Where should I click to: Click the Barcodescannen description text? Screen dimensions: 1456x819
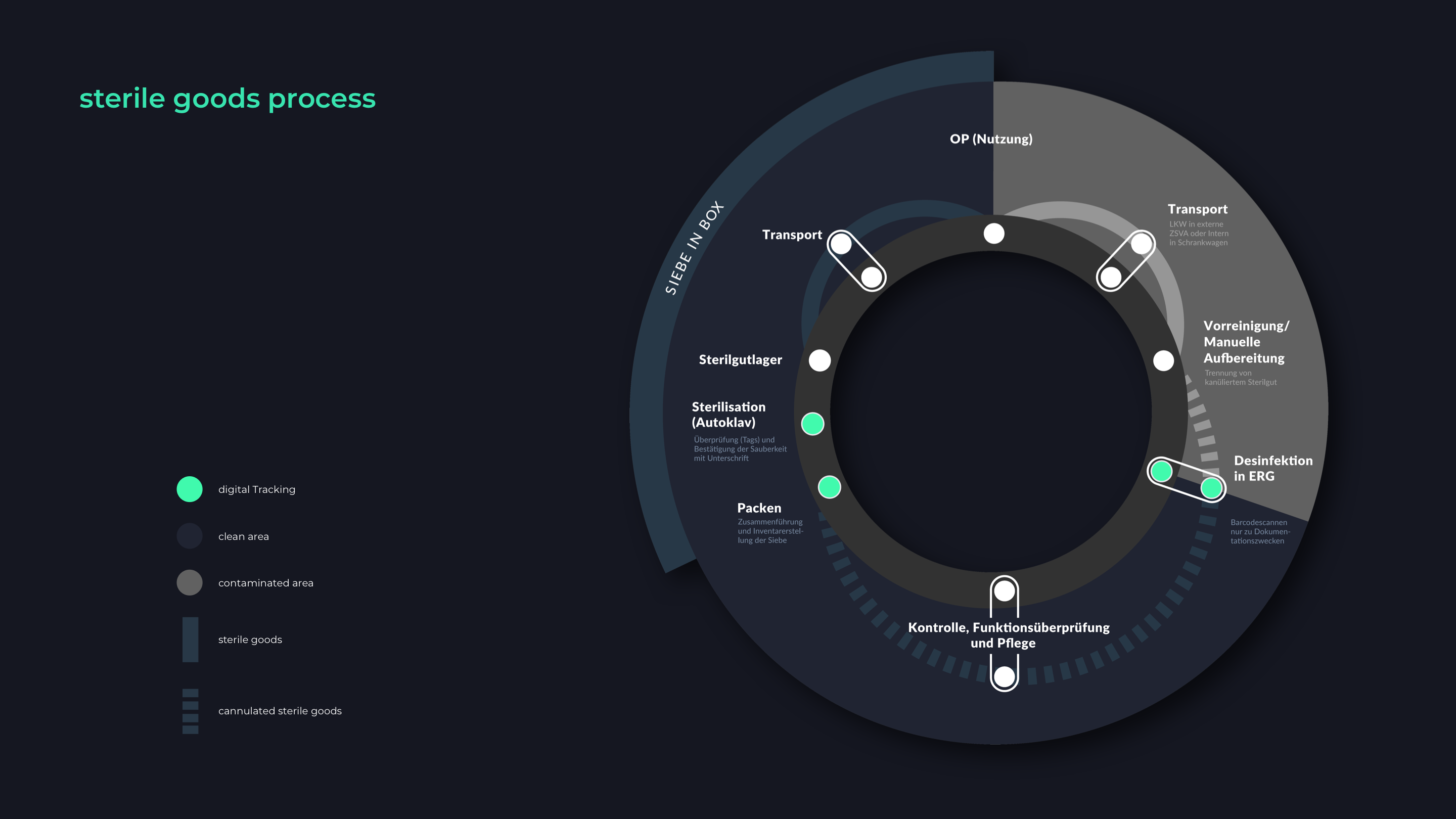tap(1260, 532)
